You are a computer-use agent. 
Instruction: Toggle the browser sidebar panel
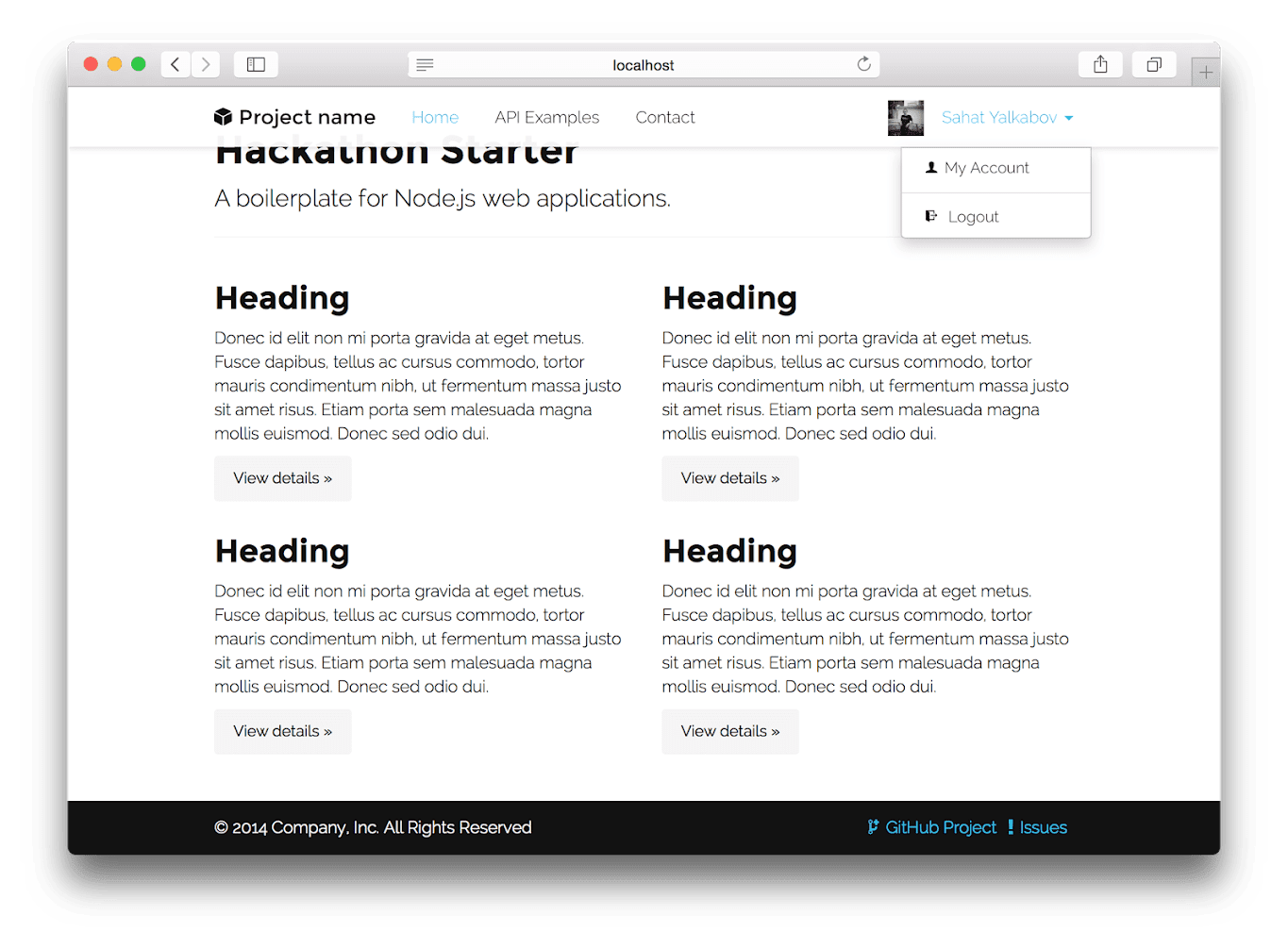pos(255,63)
